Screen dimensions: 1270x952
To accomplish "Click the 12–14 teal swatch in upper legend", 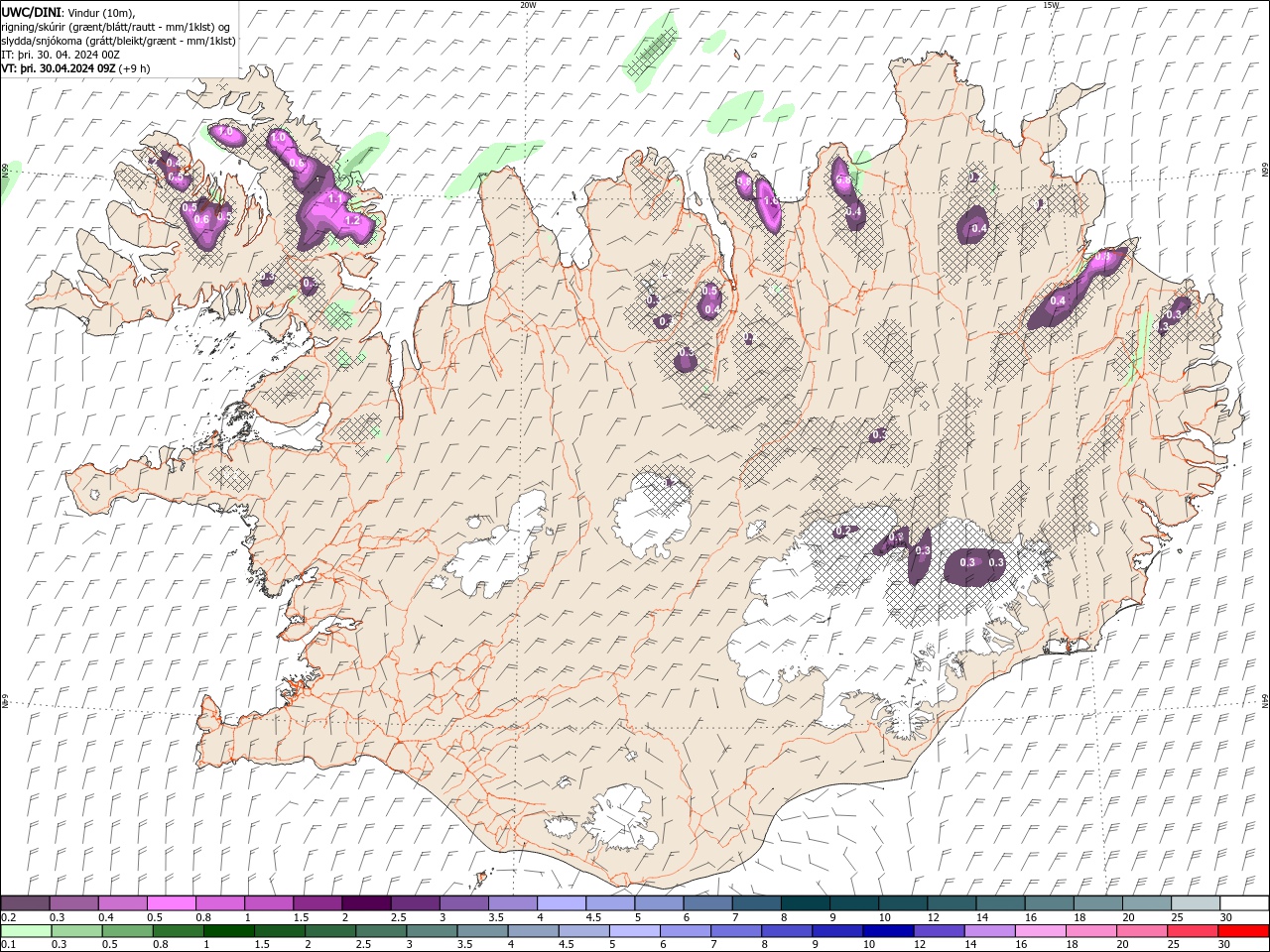I will (951, 903).
